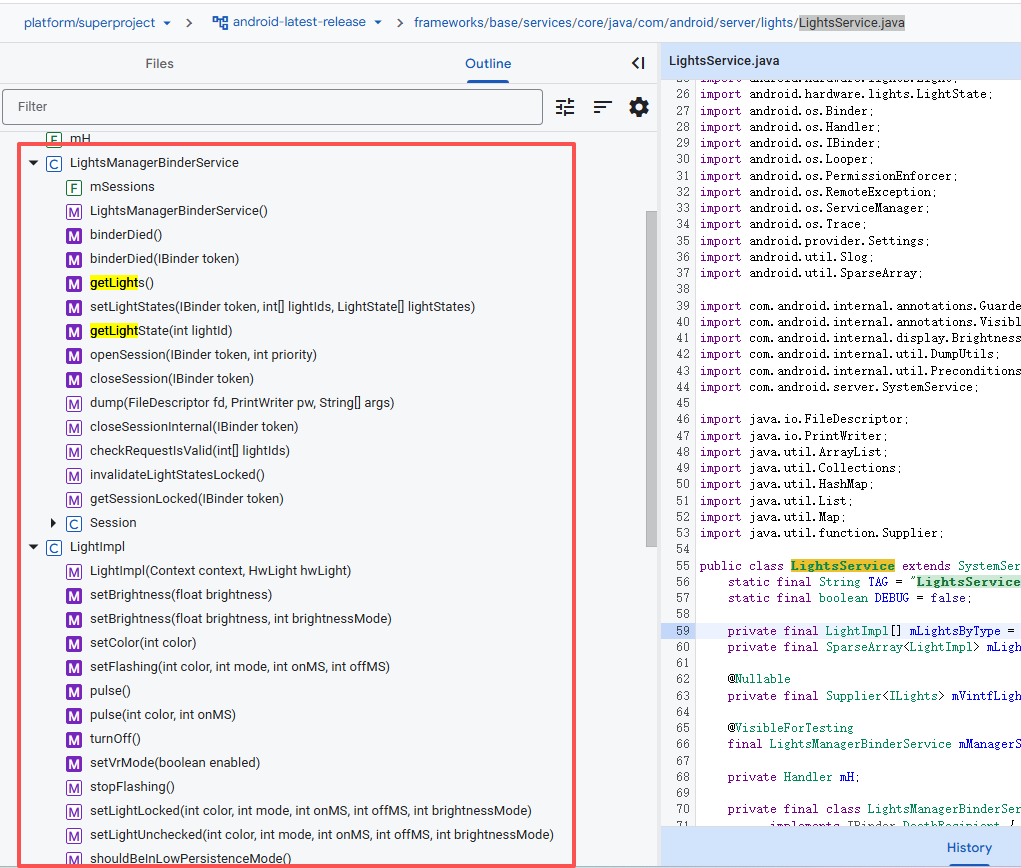Click method icon beside dump(FileDescriptor fd...)
Screen dimensions: 1021x868
pos(74,404)
